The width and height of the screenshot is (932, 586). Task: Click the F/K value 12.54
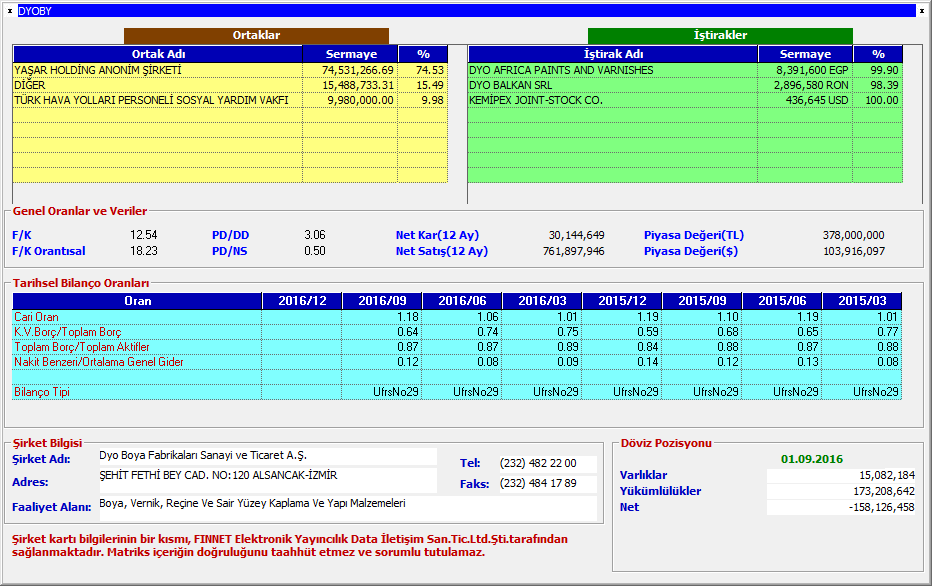144,235
